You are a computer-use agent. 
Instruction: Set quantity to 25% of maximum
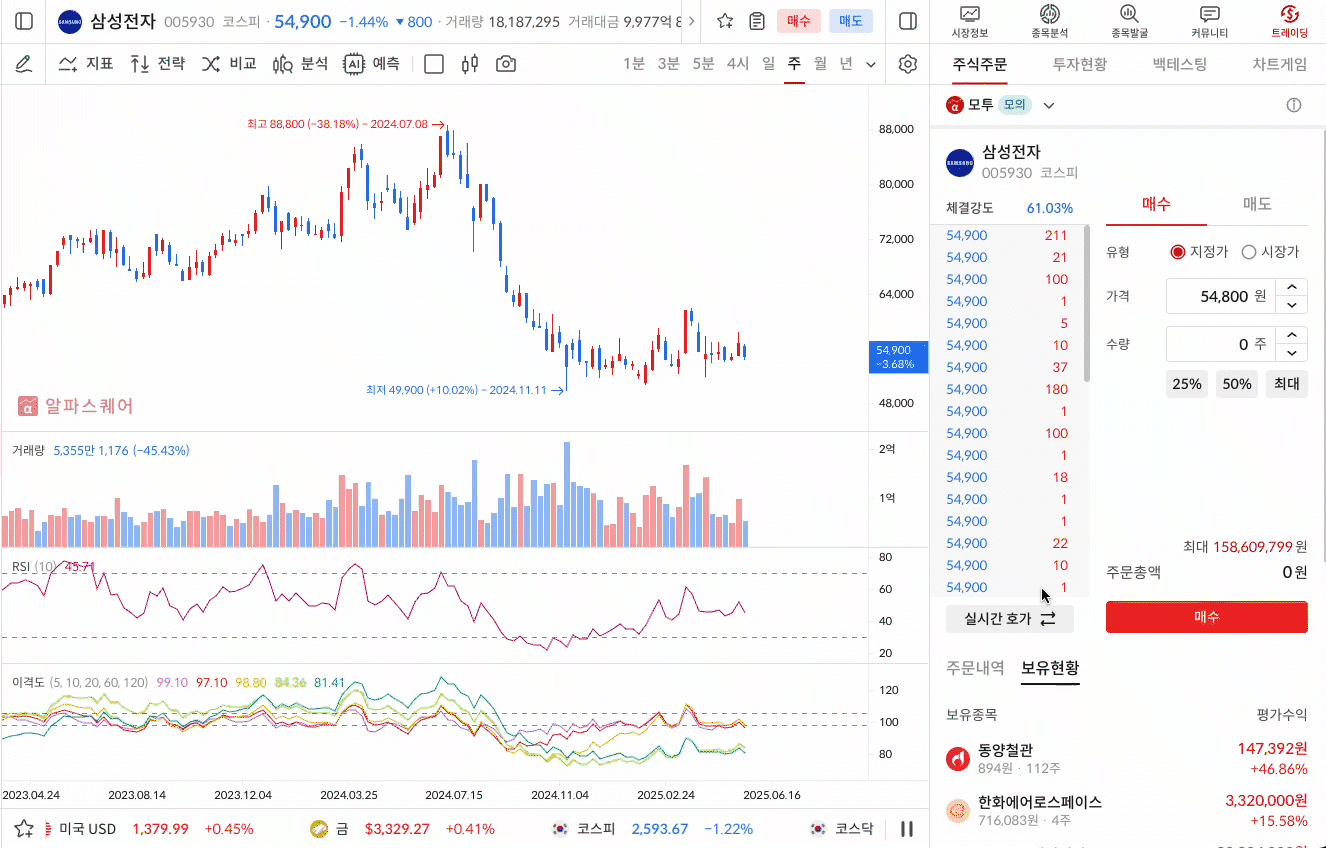(1187, 384)
